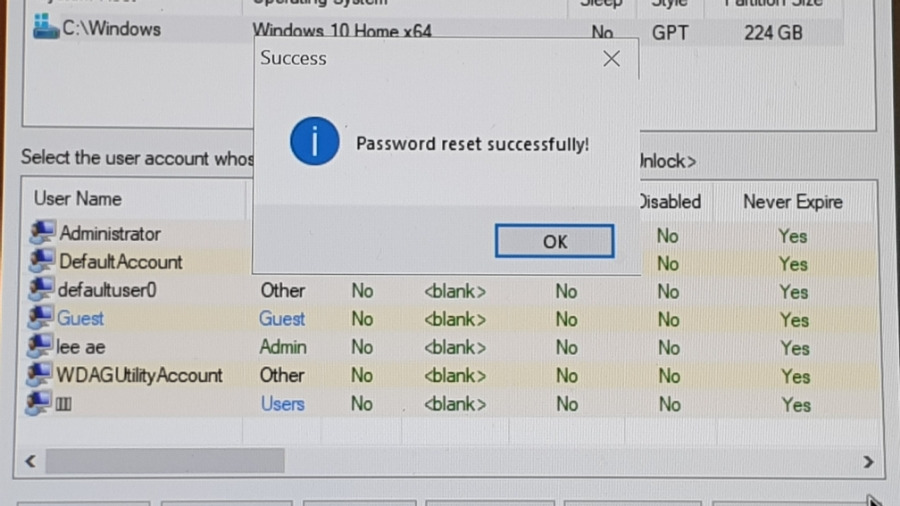Screen dimensions: 900x506
Task: Select the WDAGUtilityAccount icon
Action: click(x=40, y=374)
